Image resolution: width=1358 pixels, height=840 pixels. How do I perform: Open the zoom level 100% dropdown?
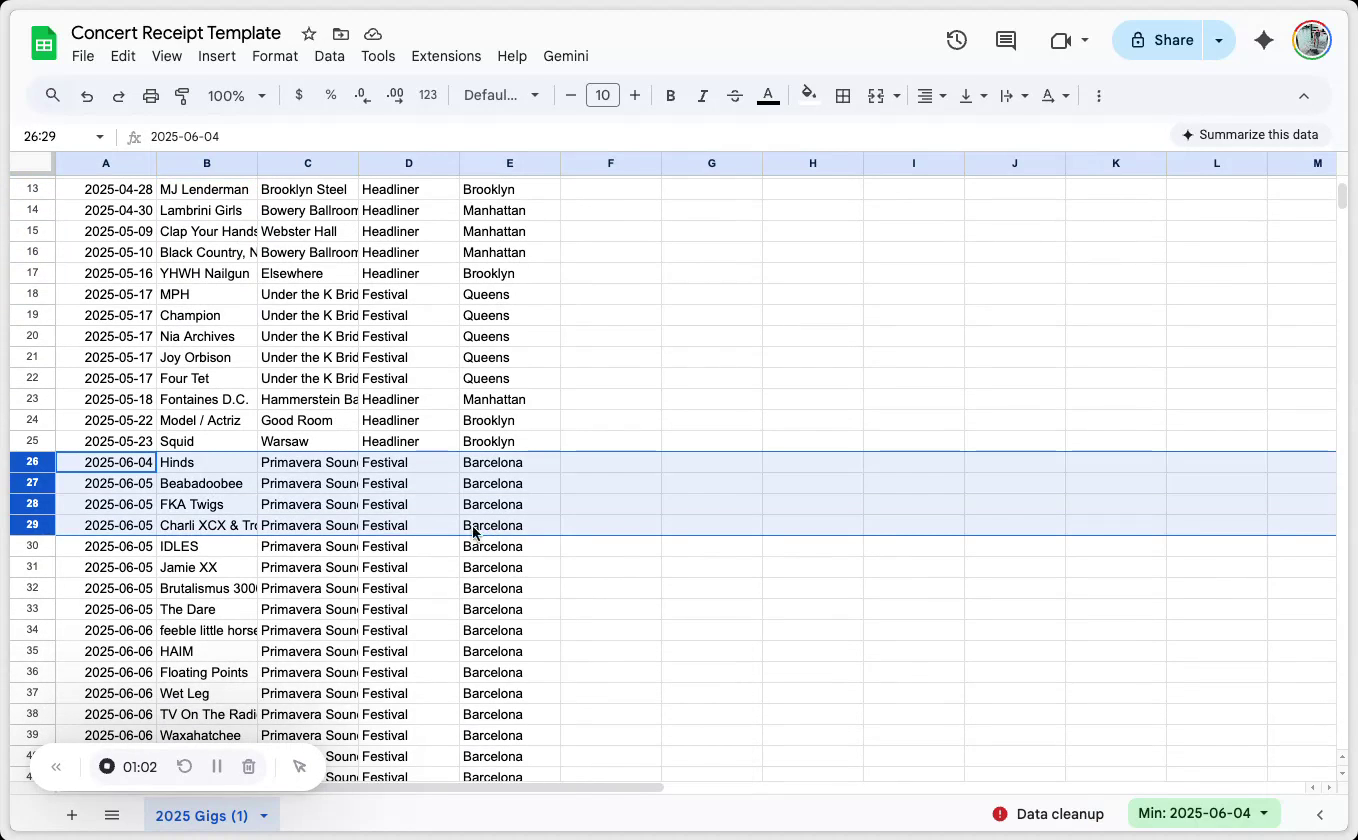pyautogui.click(x=237, y=96)
